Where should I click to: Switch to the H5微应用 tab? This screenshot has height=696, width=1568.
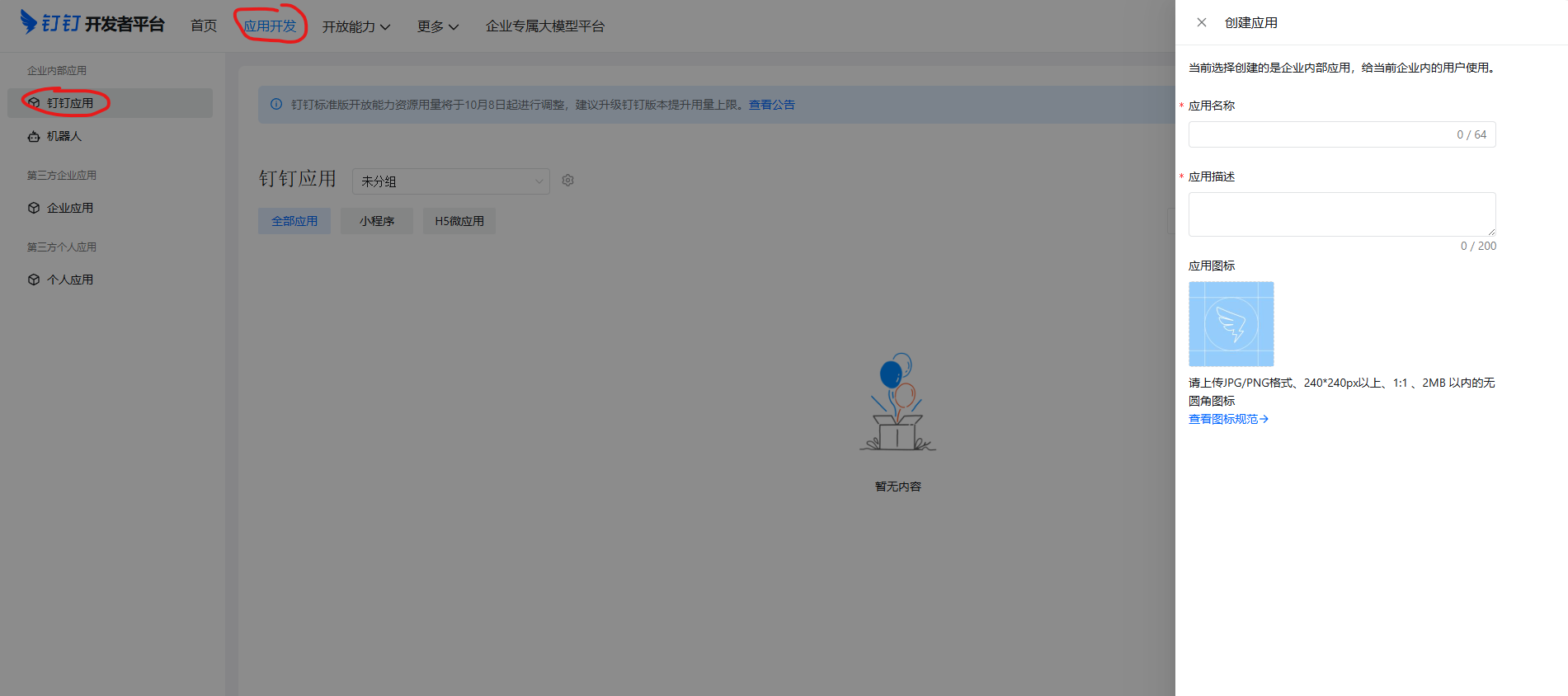coord(459,221)
